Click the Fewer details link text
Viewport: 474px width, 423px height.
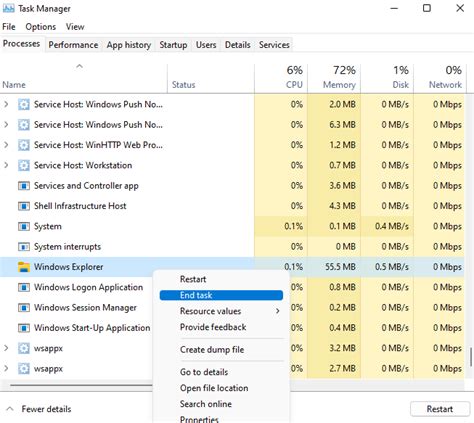coord(46,409)
